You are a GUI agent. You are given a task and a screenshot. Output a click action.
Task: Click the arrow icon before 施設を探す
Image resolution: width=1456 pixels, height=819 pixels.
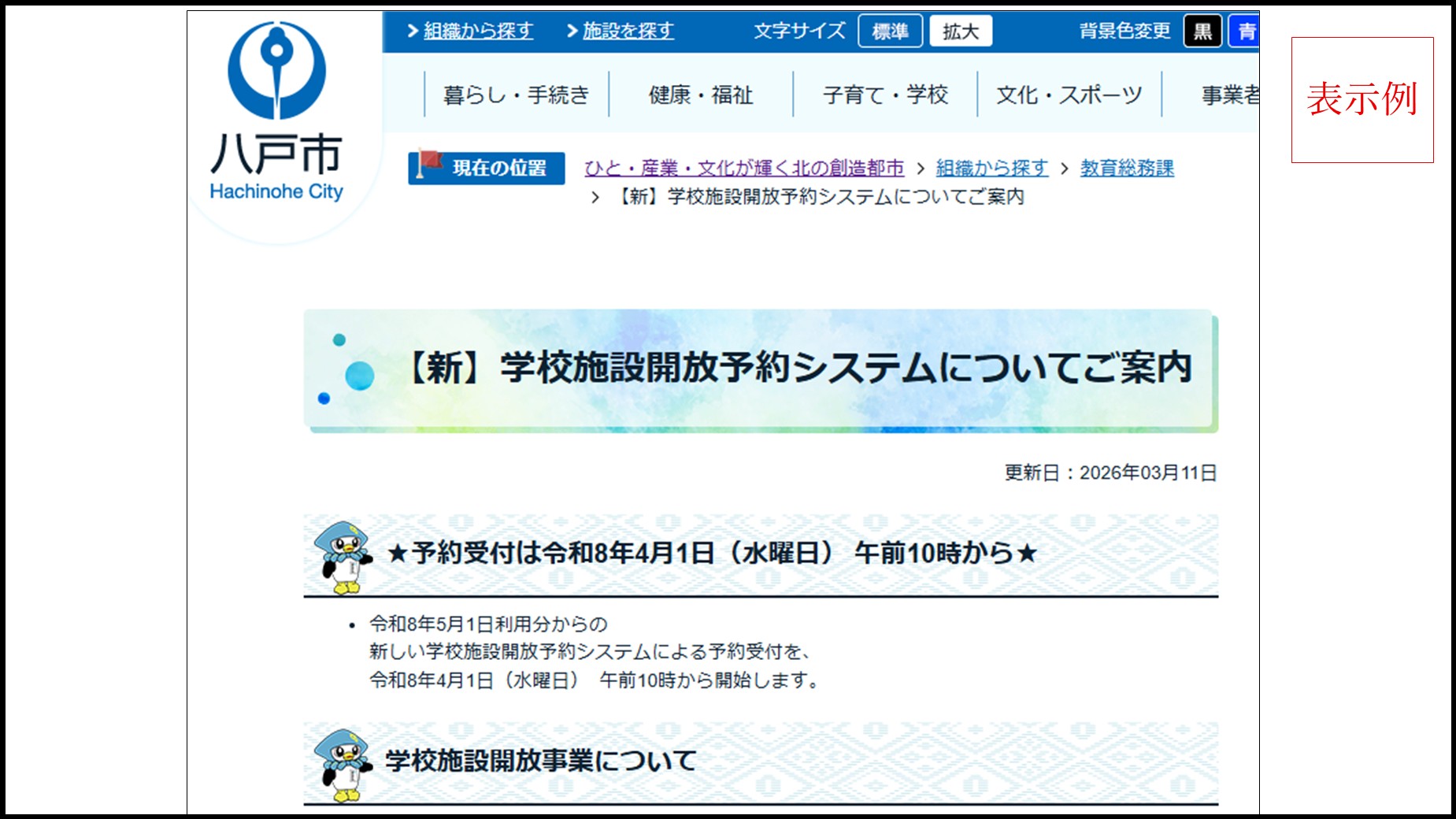(572, 29)
